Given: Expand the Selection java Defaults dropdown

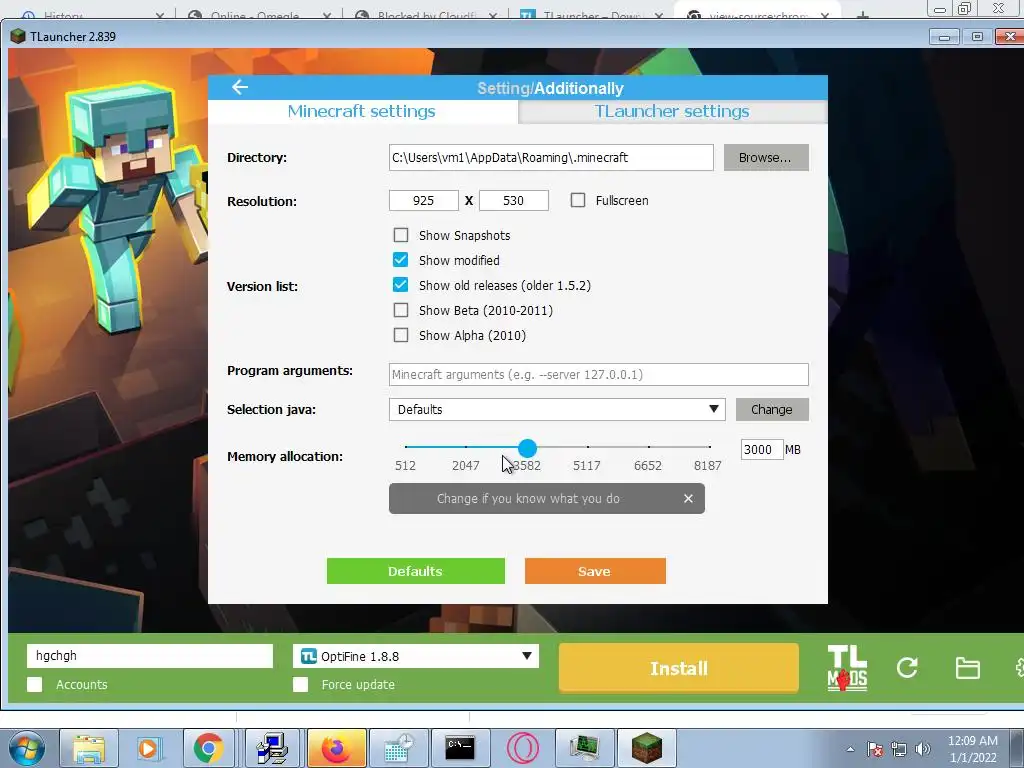Looking at the screenshot, I should (x=557, y=409).
